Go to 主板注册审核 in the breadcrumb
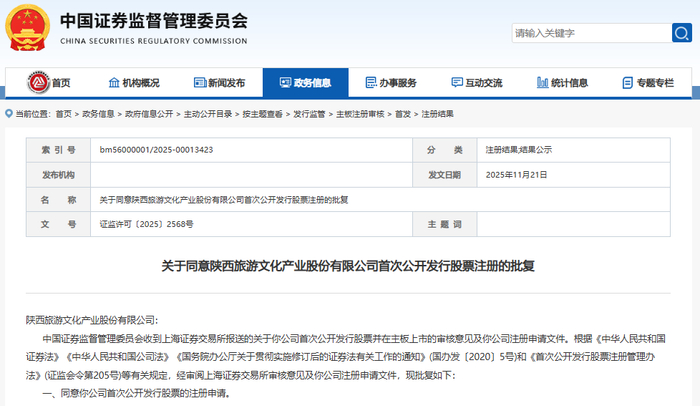 click(x=360, y=114)
